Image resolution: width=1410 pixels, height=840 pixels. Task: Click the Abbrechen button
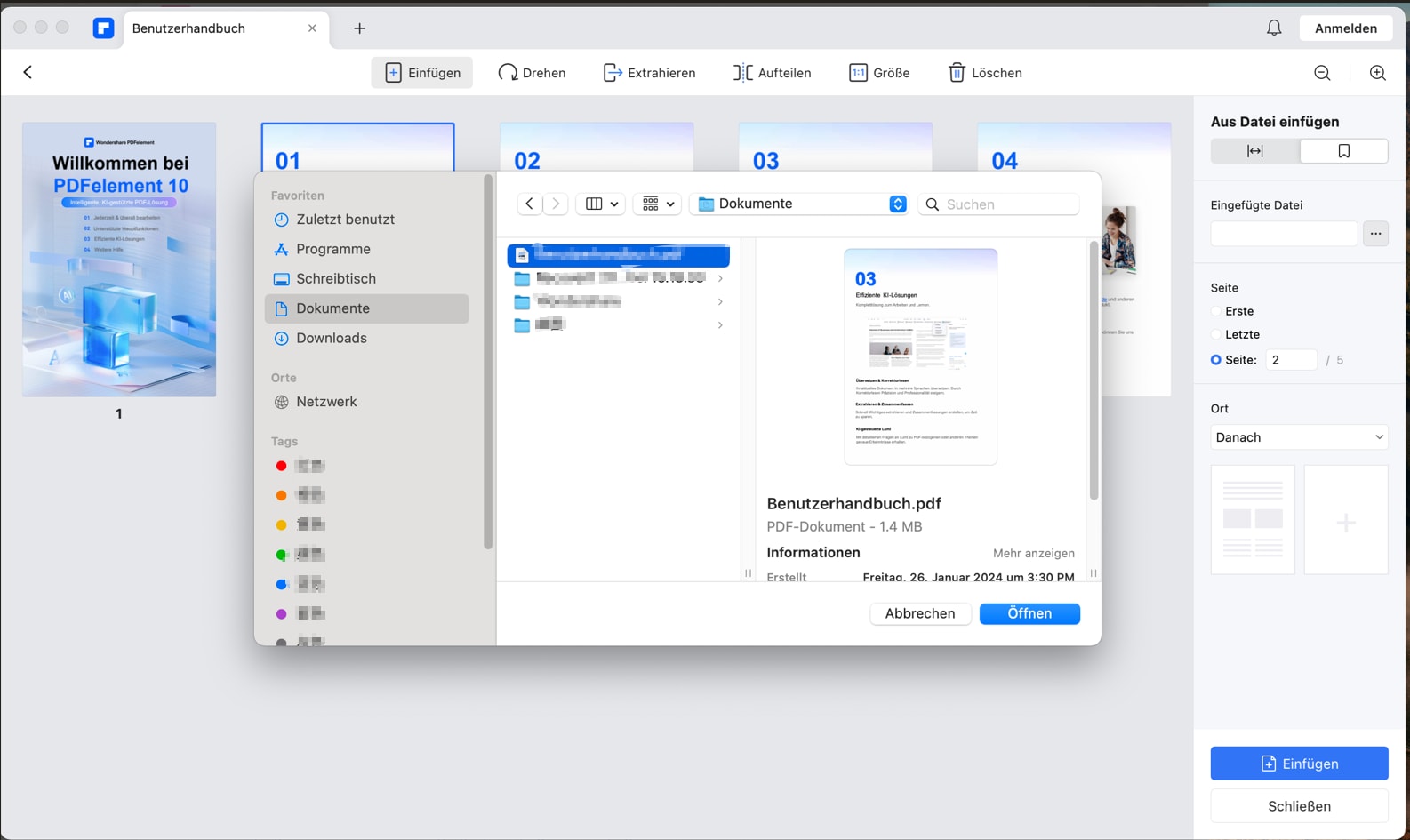pyautogui.click(x=920, y=613)
